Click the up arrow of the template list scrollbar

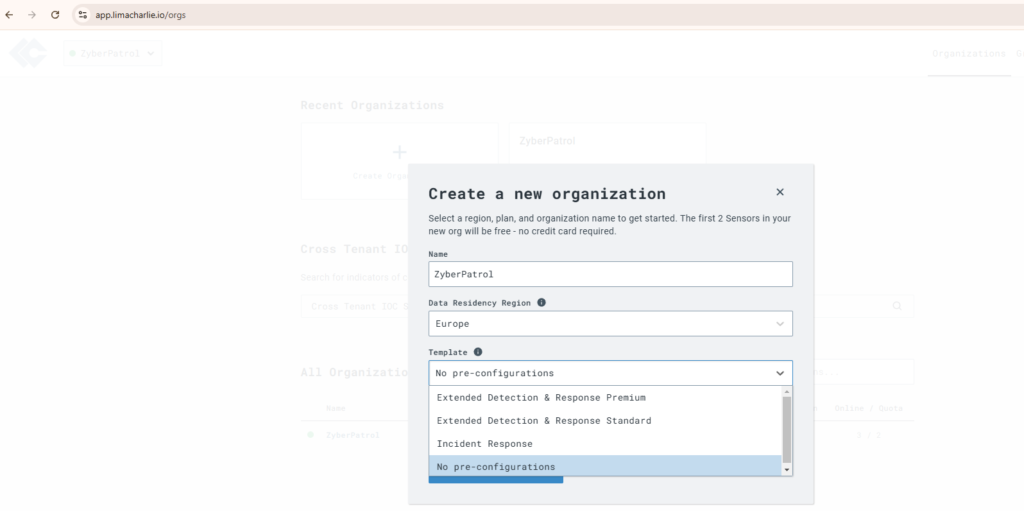[787, 391]
